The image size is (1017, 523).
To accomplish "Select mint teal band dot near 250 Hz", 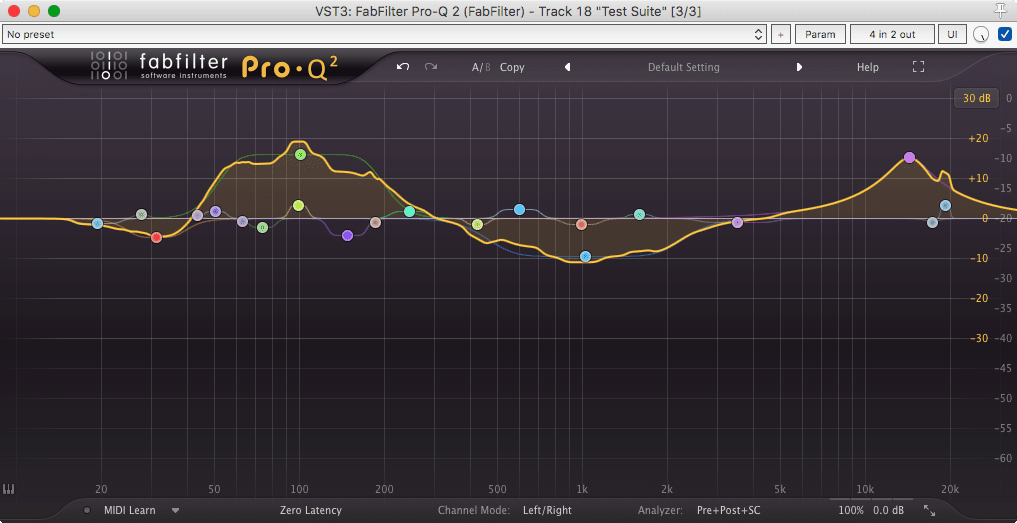I will (409, 212).
